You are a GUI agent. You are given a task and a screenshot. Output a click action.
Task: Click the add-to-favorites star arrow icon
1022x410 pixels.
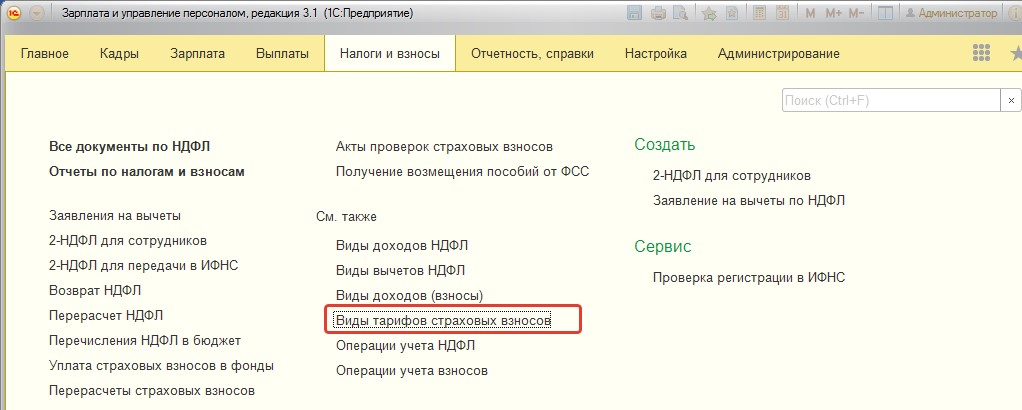pyautogui.click(x=709, y=13)
